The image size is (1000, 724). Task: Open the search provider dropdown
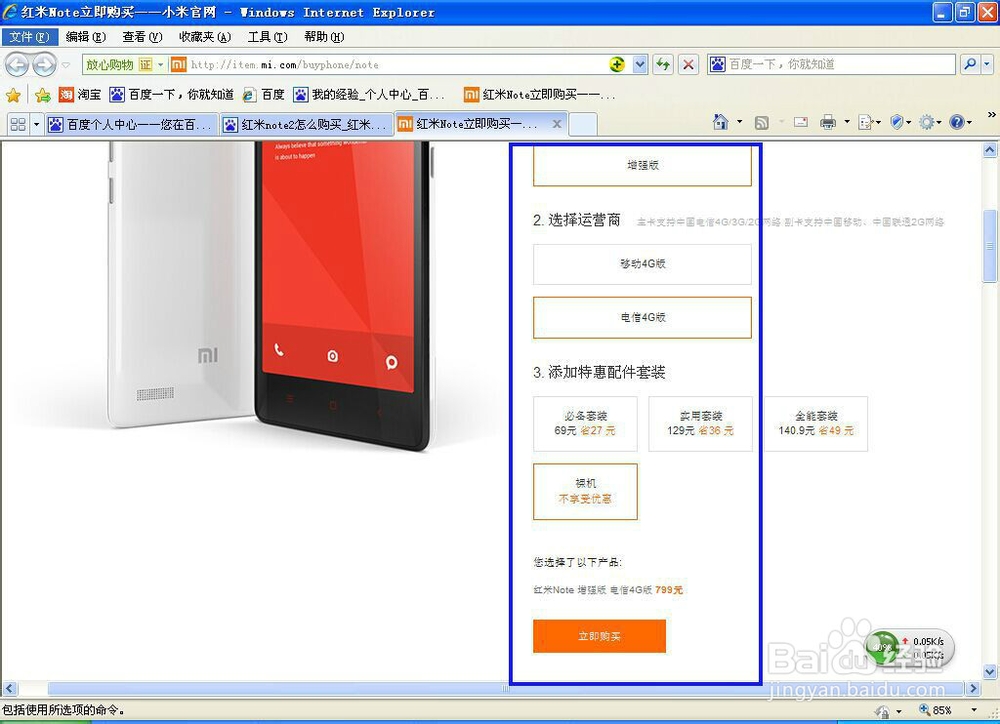click(987, 64)
